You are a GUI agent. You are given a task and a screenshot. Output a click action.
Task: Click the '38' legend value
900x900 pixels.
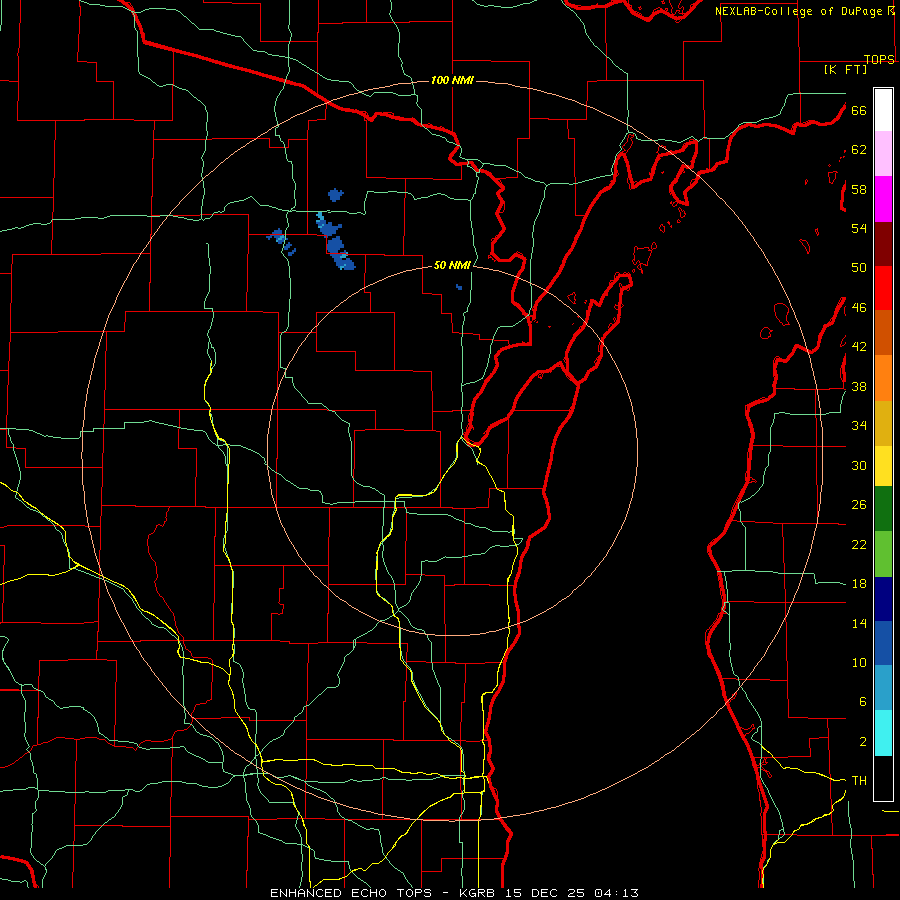click(x=859, y=386)
